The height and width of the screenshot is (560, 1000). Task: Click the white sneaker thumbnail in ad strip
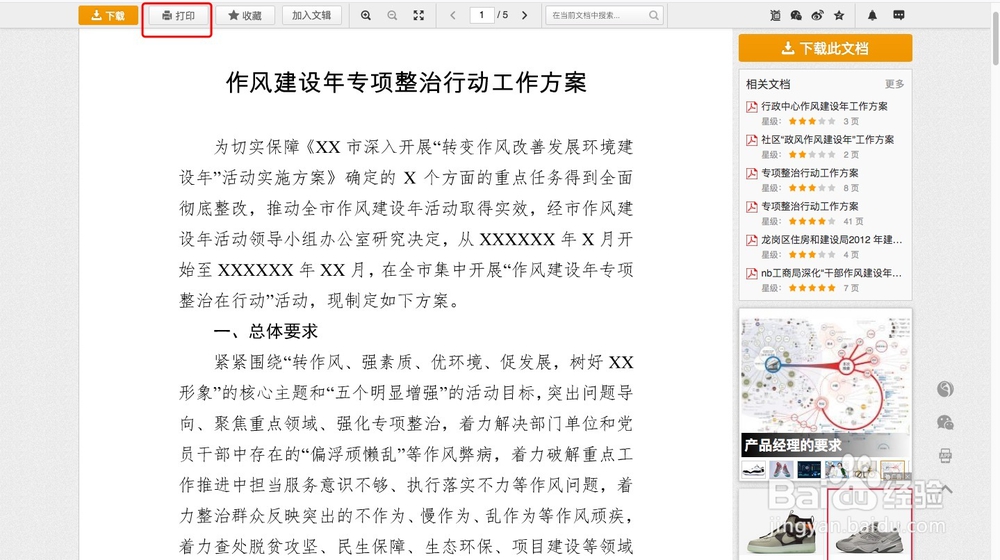coord(754,470)
